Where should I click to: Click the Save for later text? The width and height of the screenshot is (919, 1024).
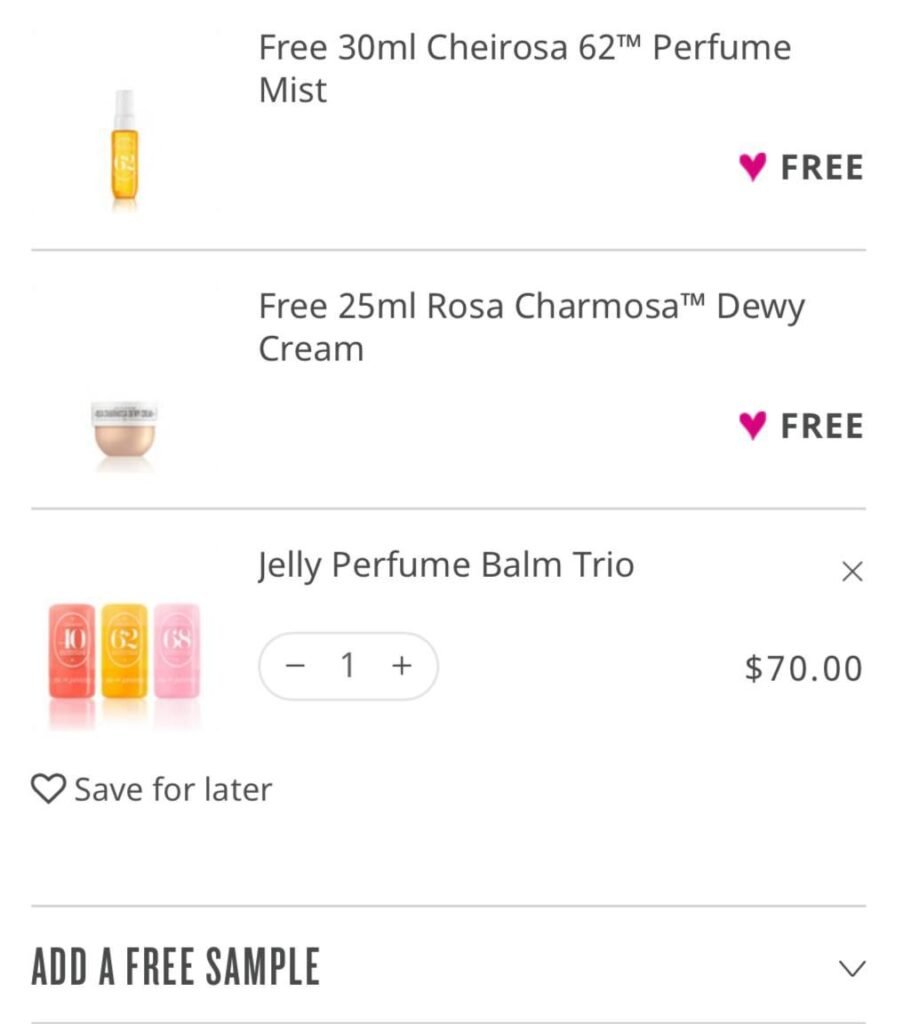pos(172,789)
